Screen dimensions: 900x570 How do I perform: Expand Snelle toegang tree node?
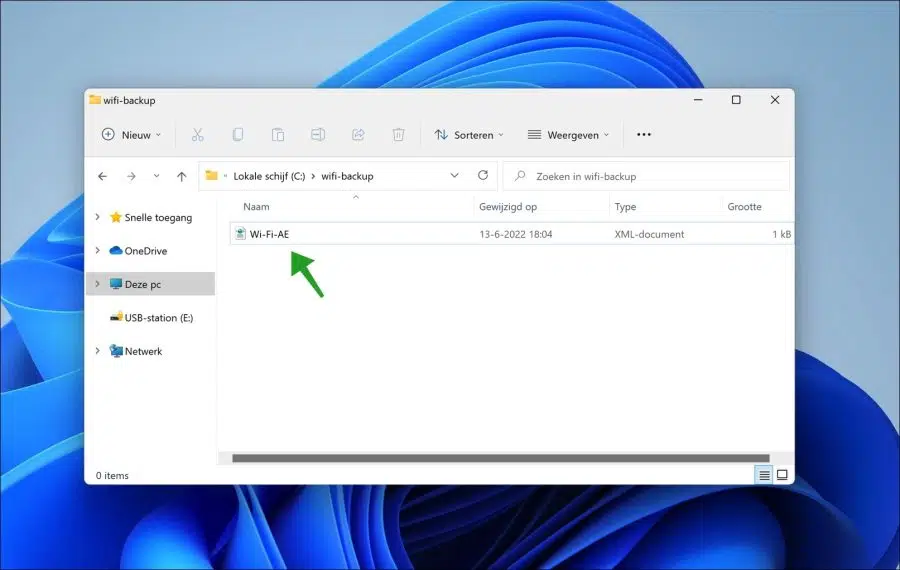(x=98, y=217)
